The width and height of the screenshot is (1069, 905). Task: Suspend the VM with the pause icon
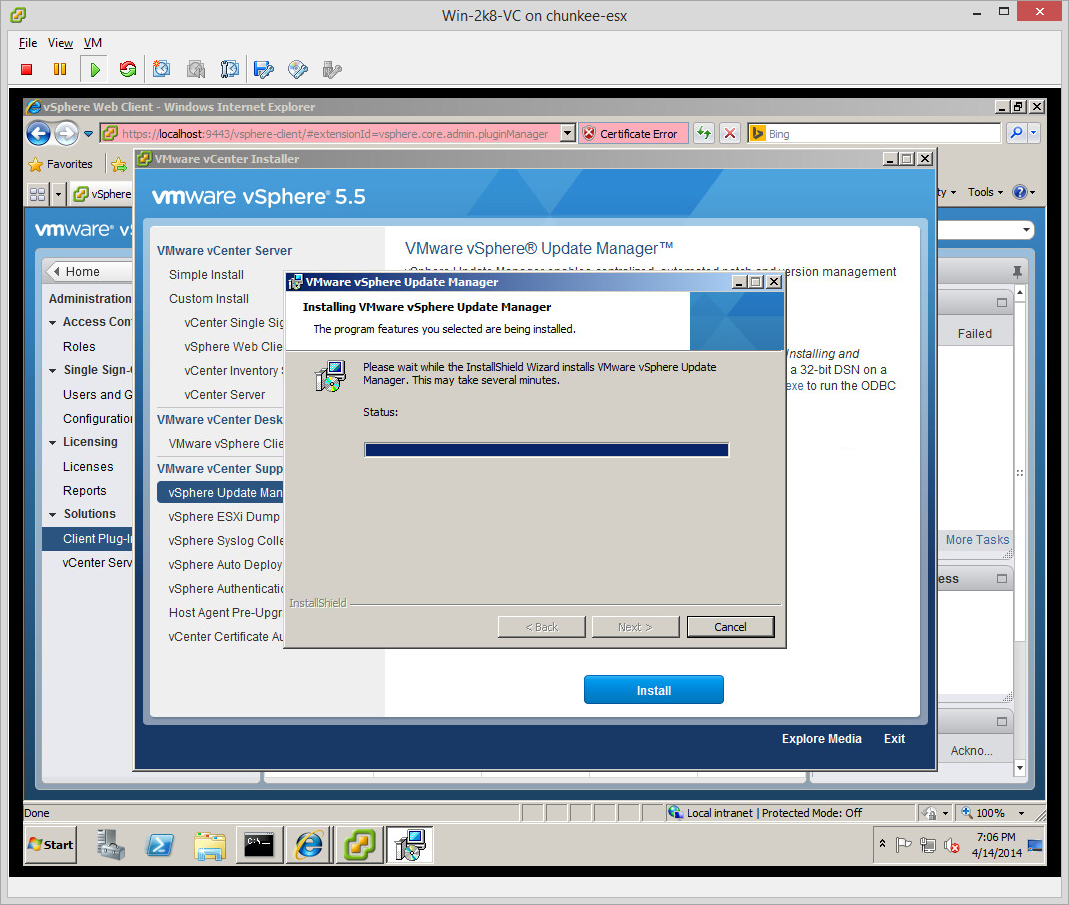point(60,69)
